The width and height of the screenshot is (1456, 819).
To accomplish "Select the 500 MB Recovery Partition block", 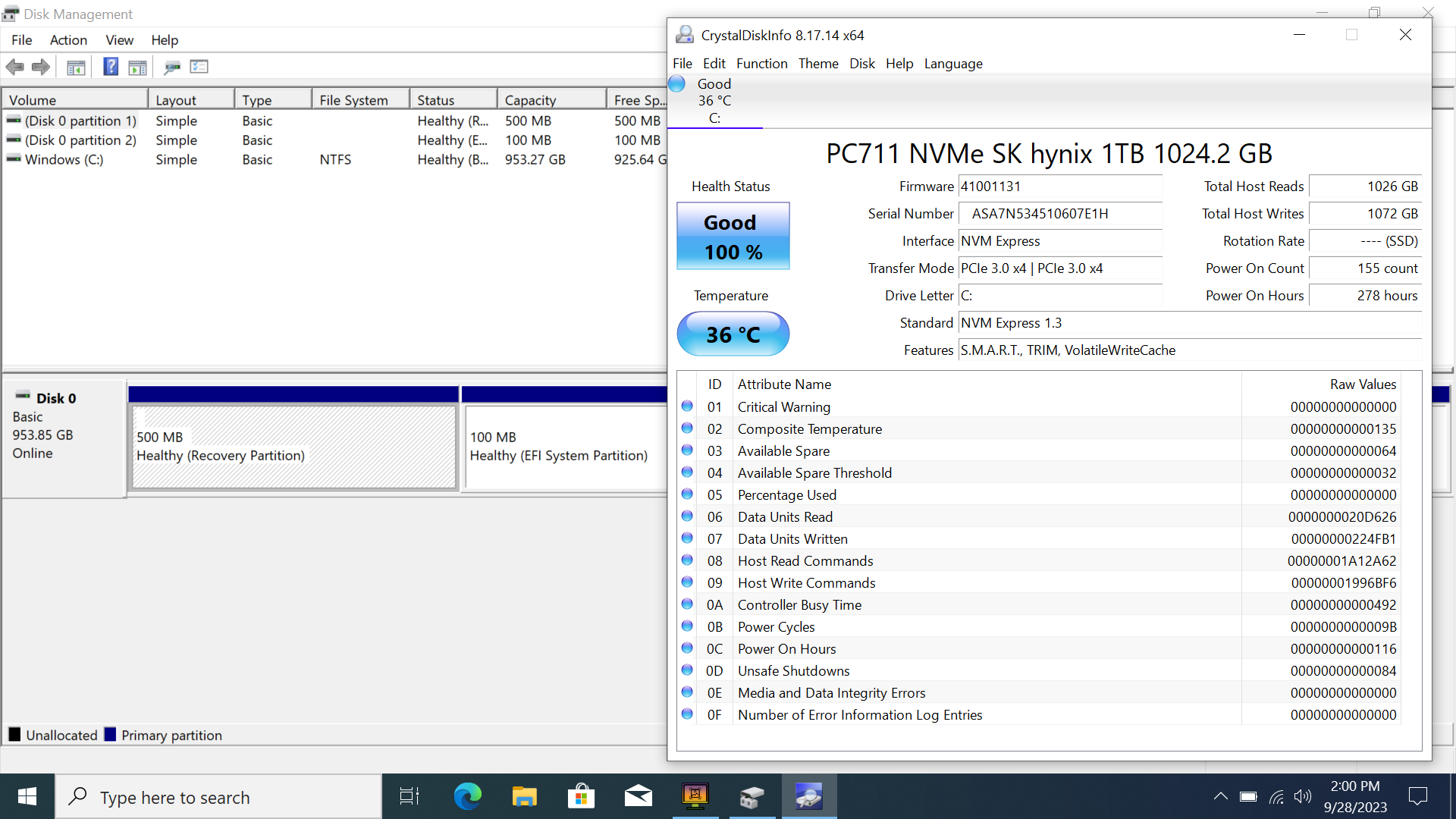I will (x=293, y=447).
